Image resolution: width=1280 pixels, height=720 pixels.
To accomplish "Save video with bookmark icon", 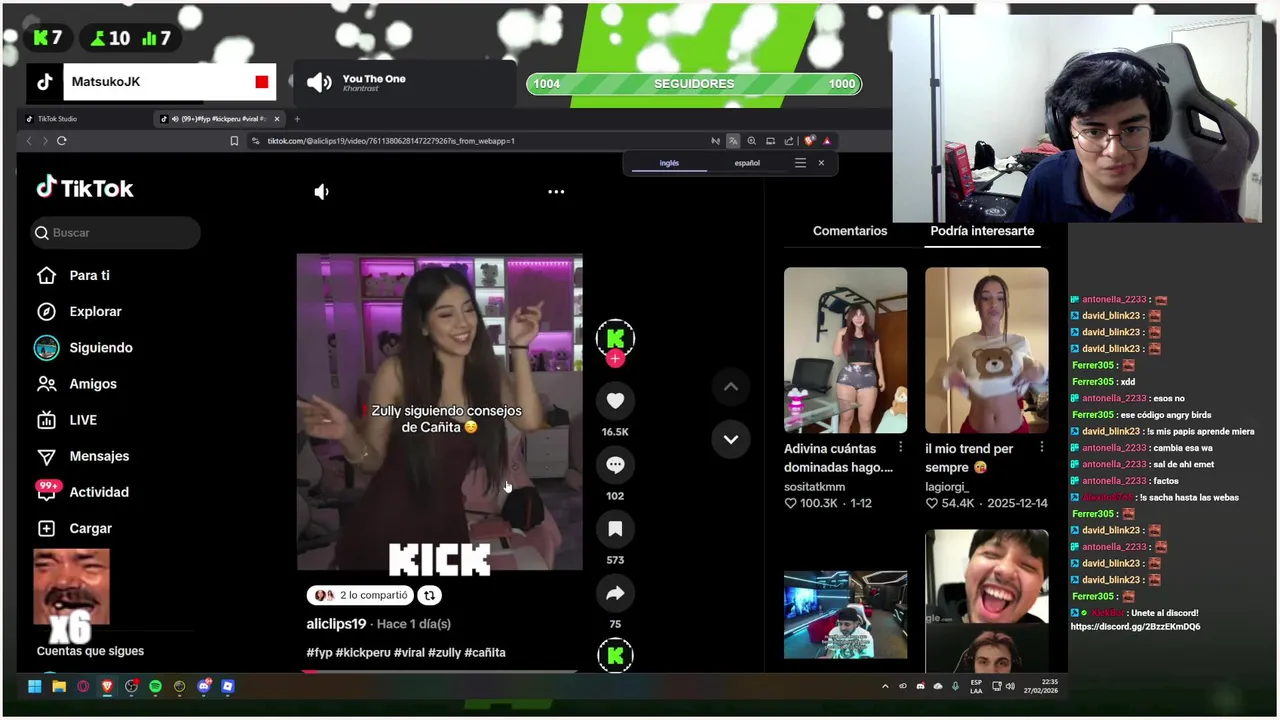I will (615, 529).
